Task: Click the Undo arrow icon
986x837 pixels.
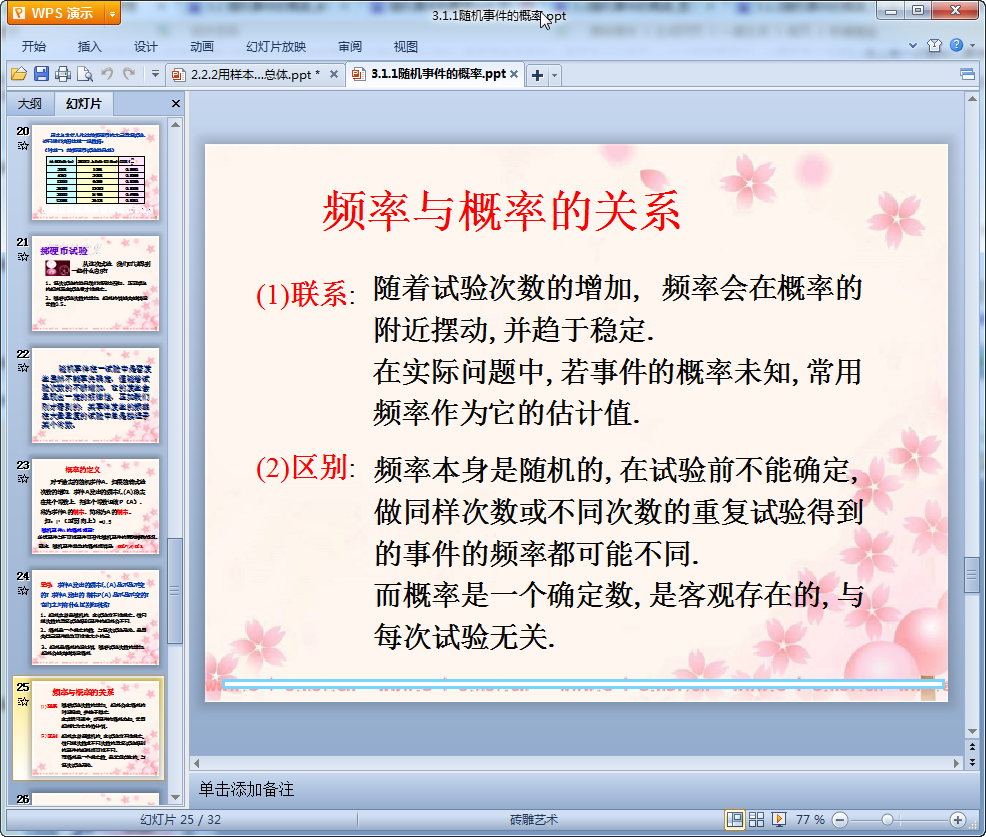Action: coord(108,74)
